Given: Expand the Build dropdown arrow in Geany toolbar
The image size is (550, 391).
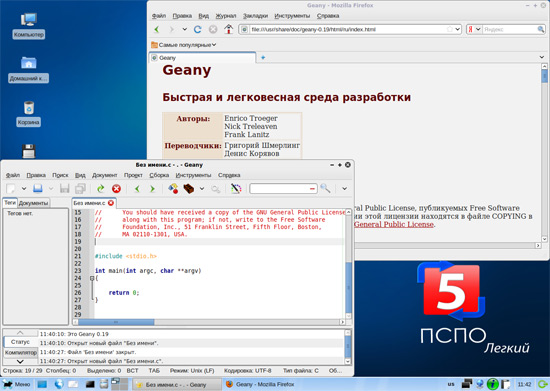Looking at the screenshot, I should point(202,189).
